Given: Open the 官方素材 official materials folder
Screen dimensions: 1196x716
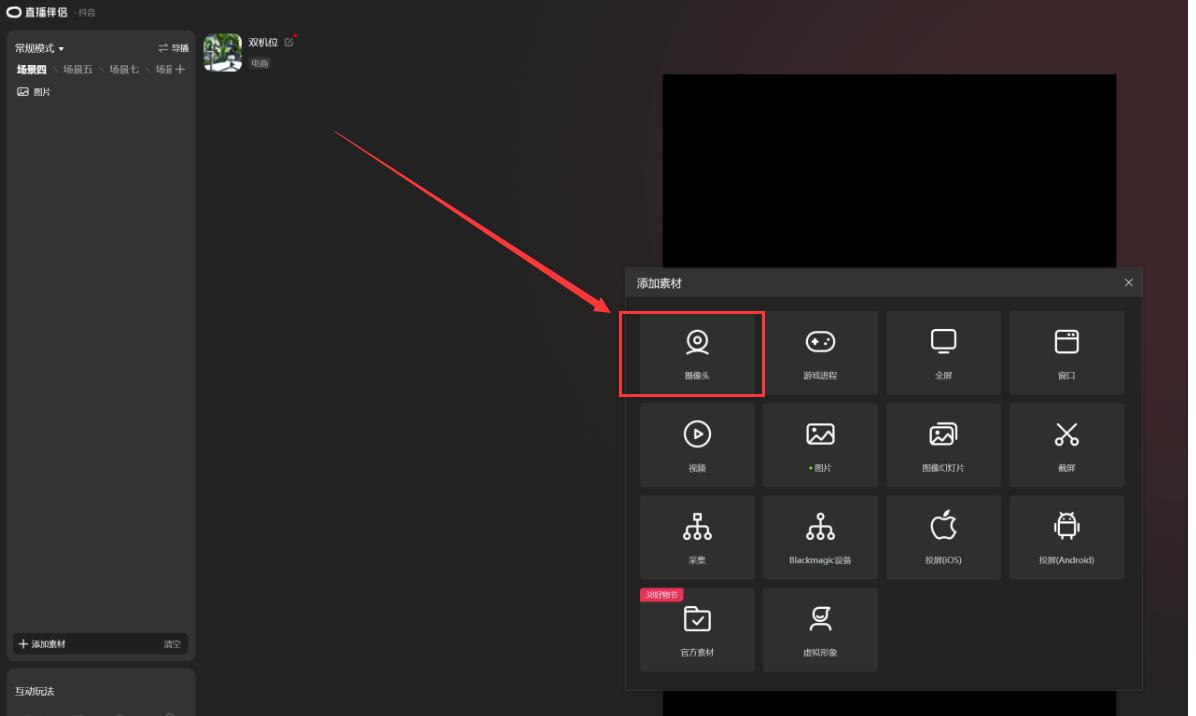Looking at the screenshot, I should point(697,630).
